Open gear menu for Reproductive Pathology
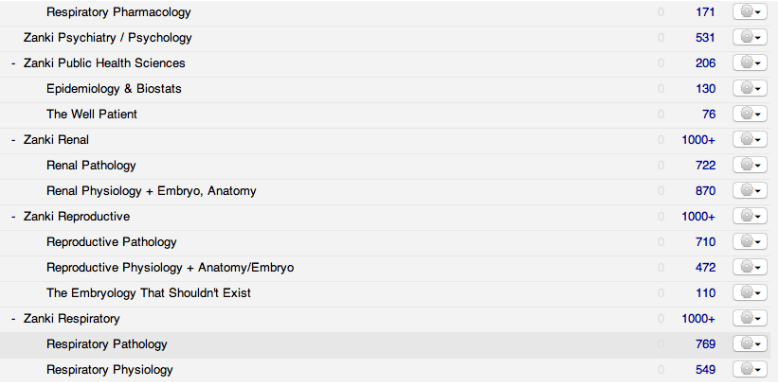 click(x=750, y=242)
